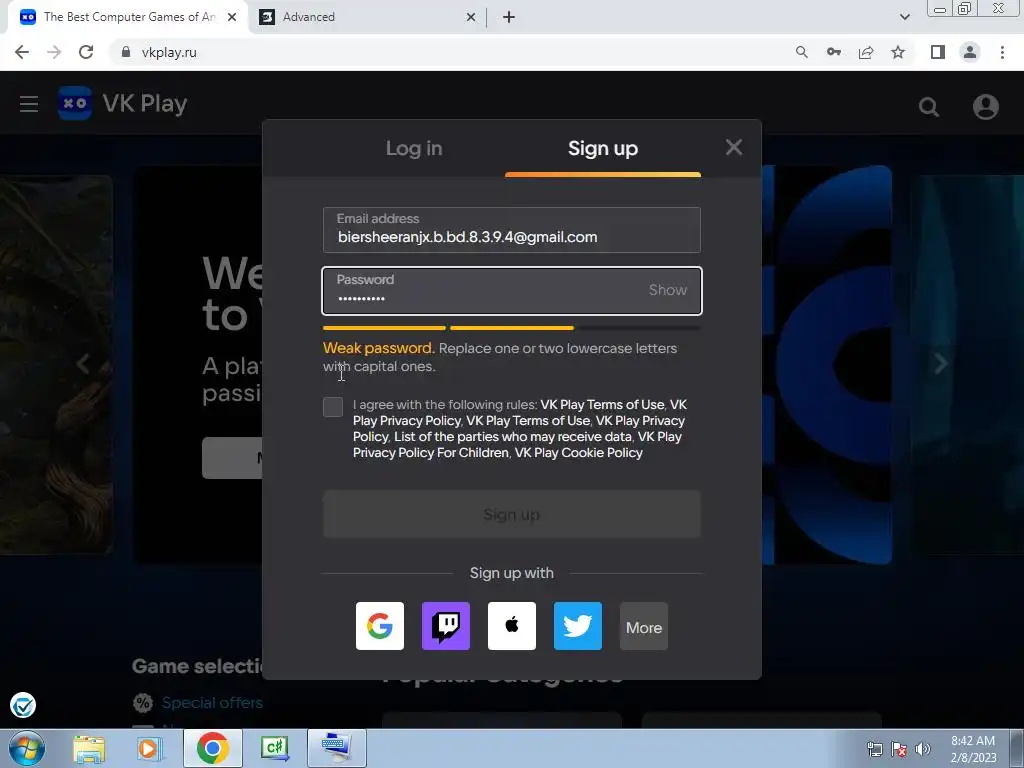The width and height of the screenshot is (1024, 768).
Task: Open the keyboard monitor taskbar app
Action: (x=336, y=748)
